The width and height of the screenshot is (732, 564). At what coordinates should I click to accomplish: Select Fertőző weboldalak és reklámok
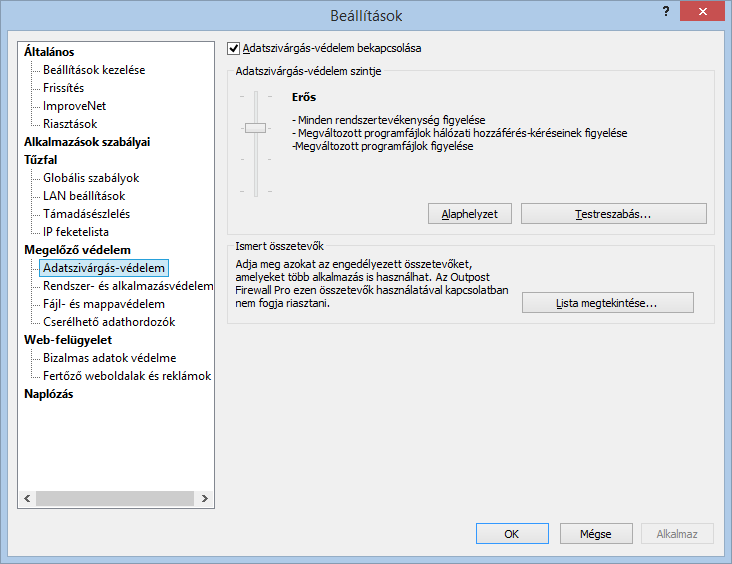127,376
